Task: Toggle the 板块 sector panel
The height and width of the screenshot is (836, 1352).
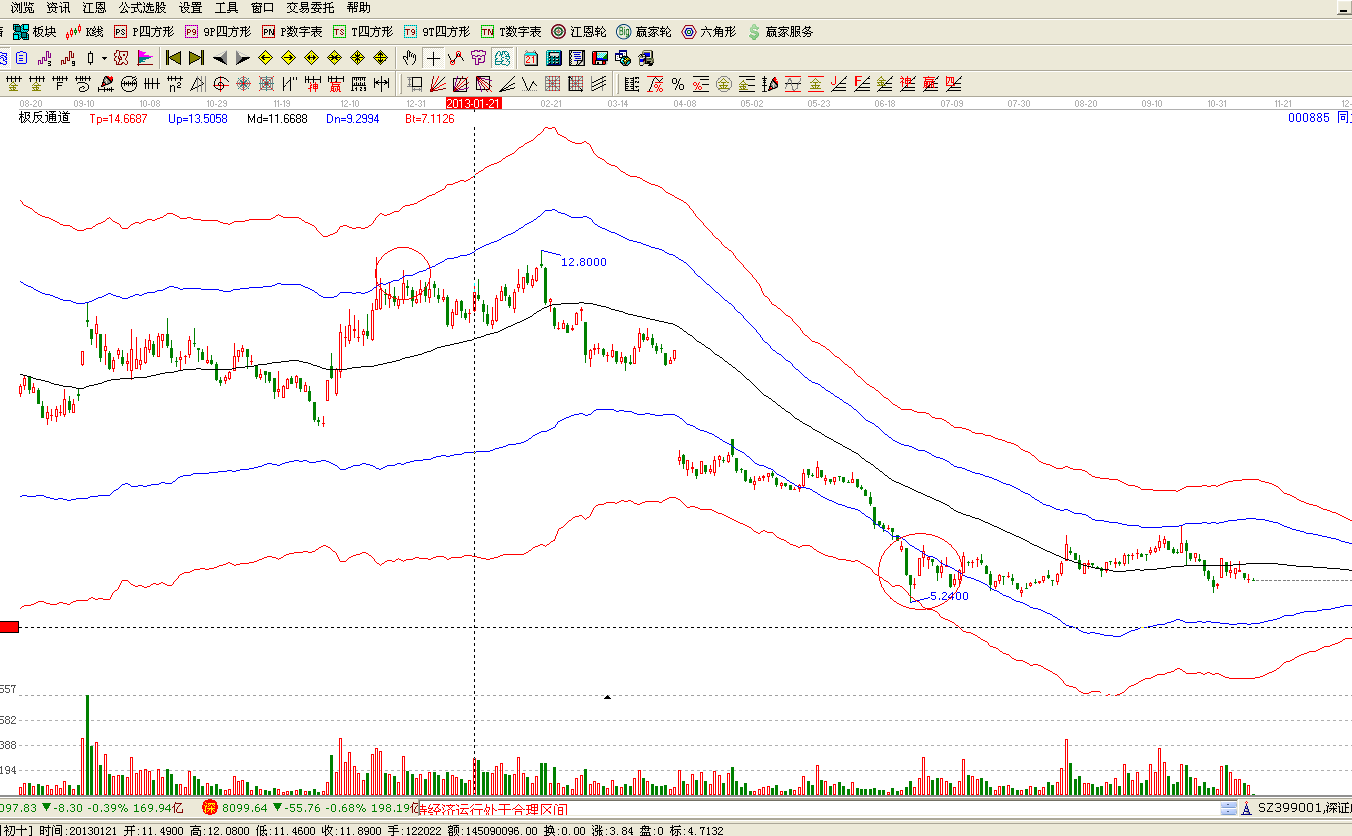Action: click(35, 32)
